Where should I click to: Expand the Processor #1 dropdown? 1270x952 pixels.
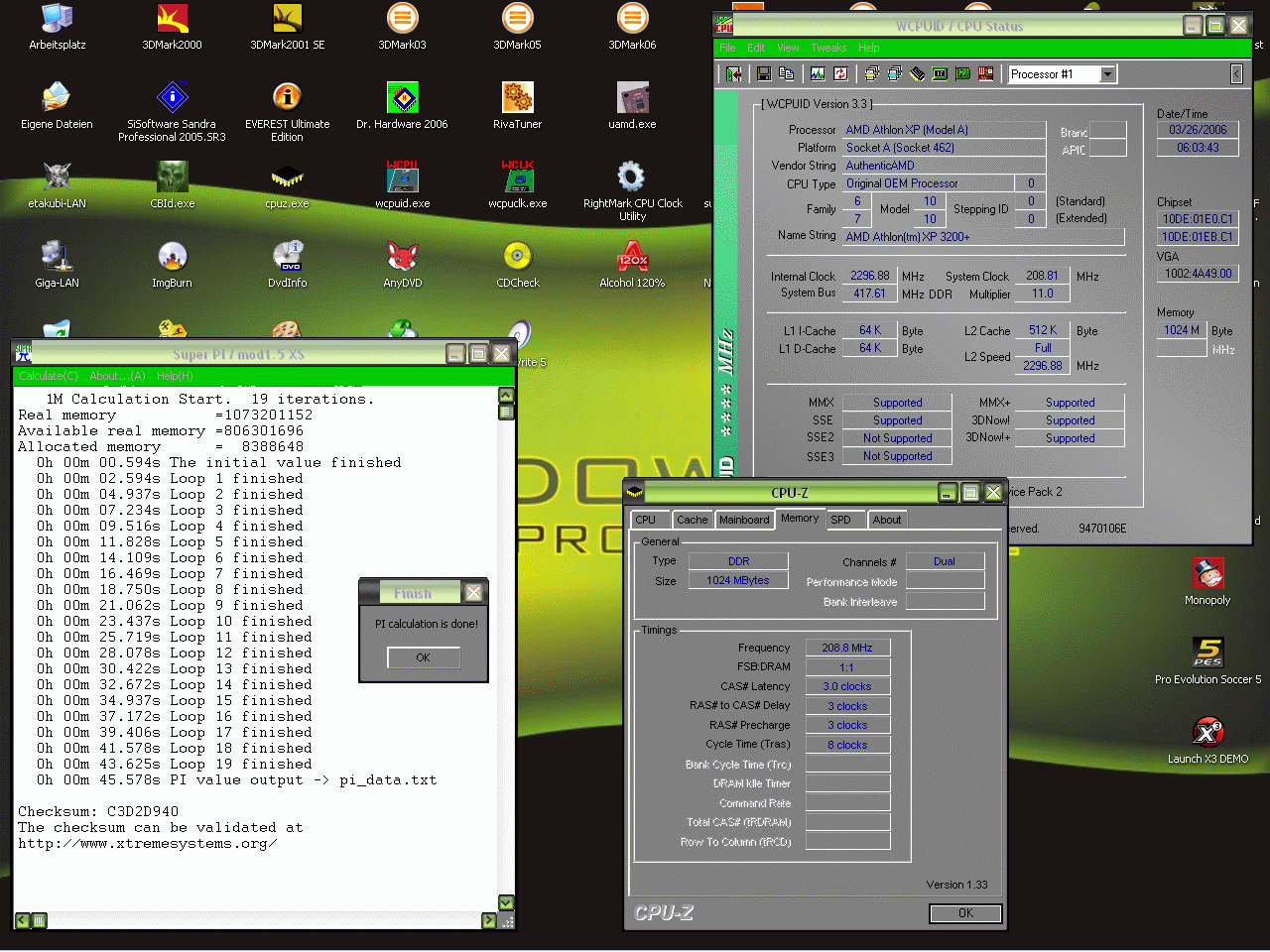1108,73
